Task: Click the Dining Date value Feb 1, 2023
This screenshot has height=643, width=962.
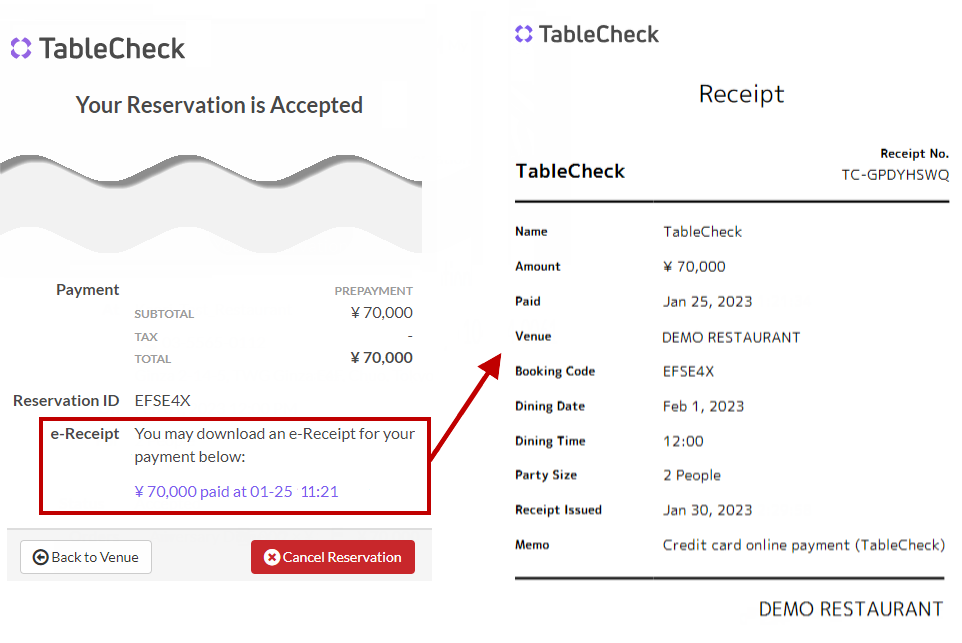Action: pyautogui.click(x=703, y=406)
